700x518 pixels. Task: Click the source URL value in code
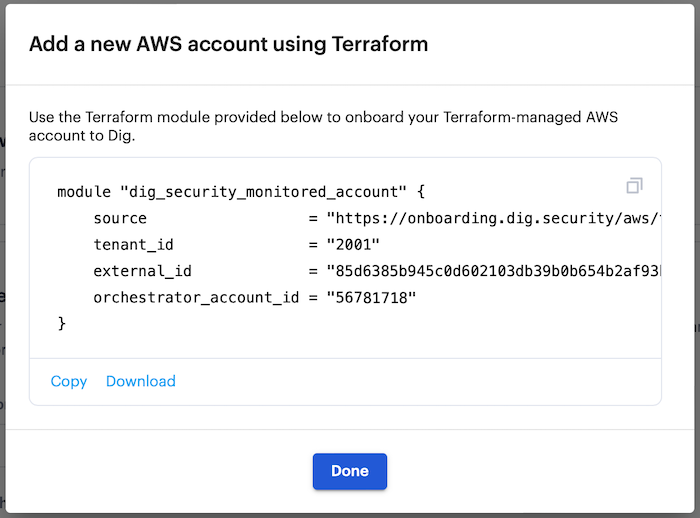tap(494, 218)
